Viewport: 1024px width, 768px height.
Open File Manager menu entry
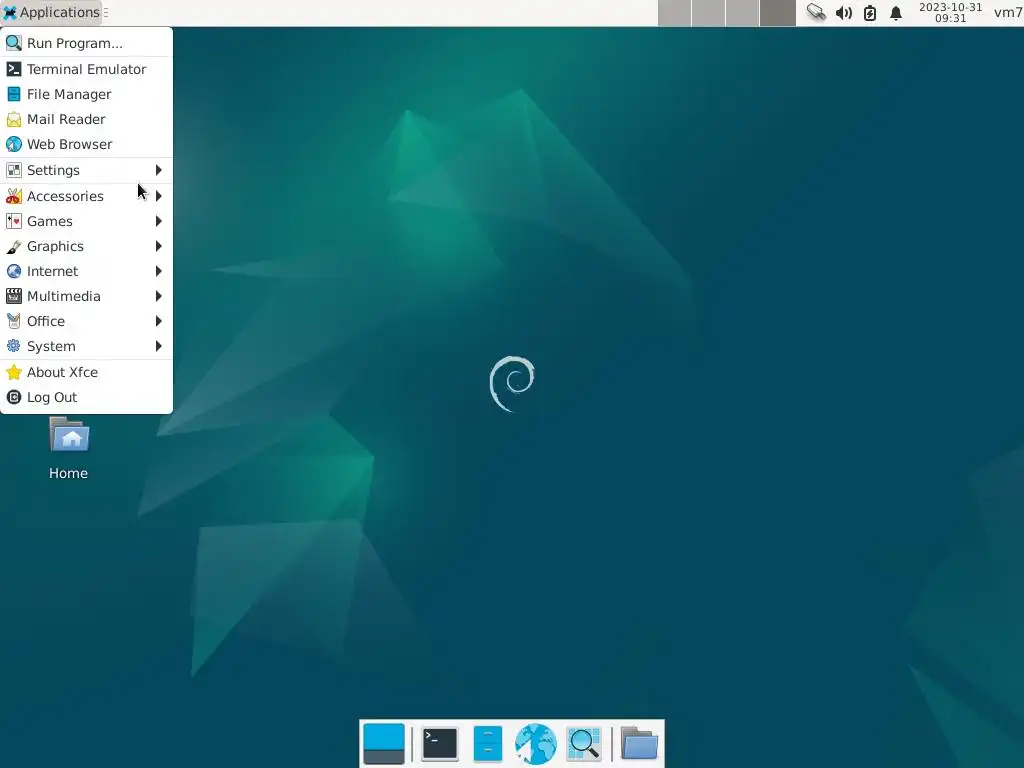coord(86,94)
